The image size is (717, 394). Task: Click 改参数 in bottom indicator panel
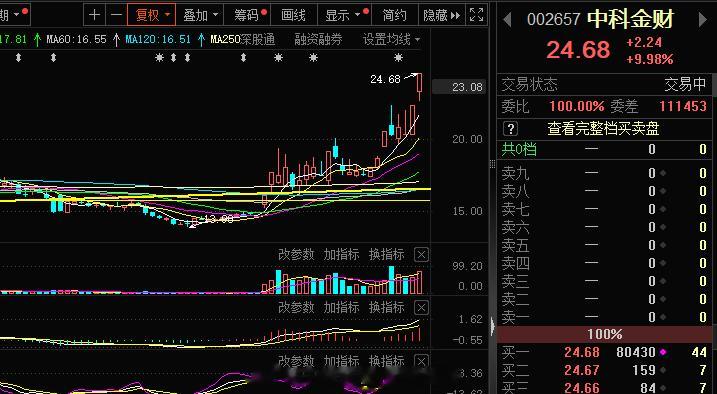(296, 361)
